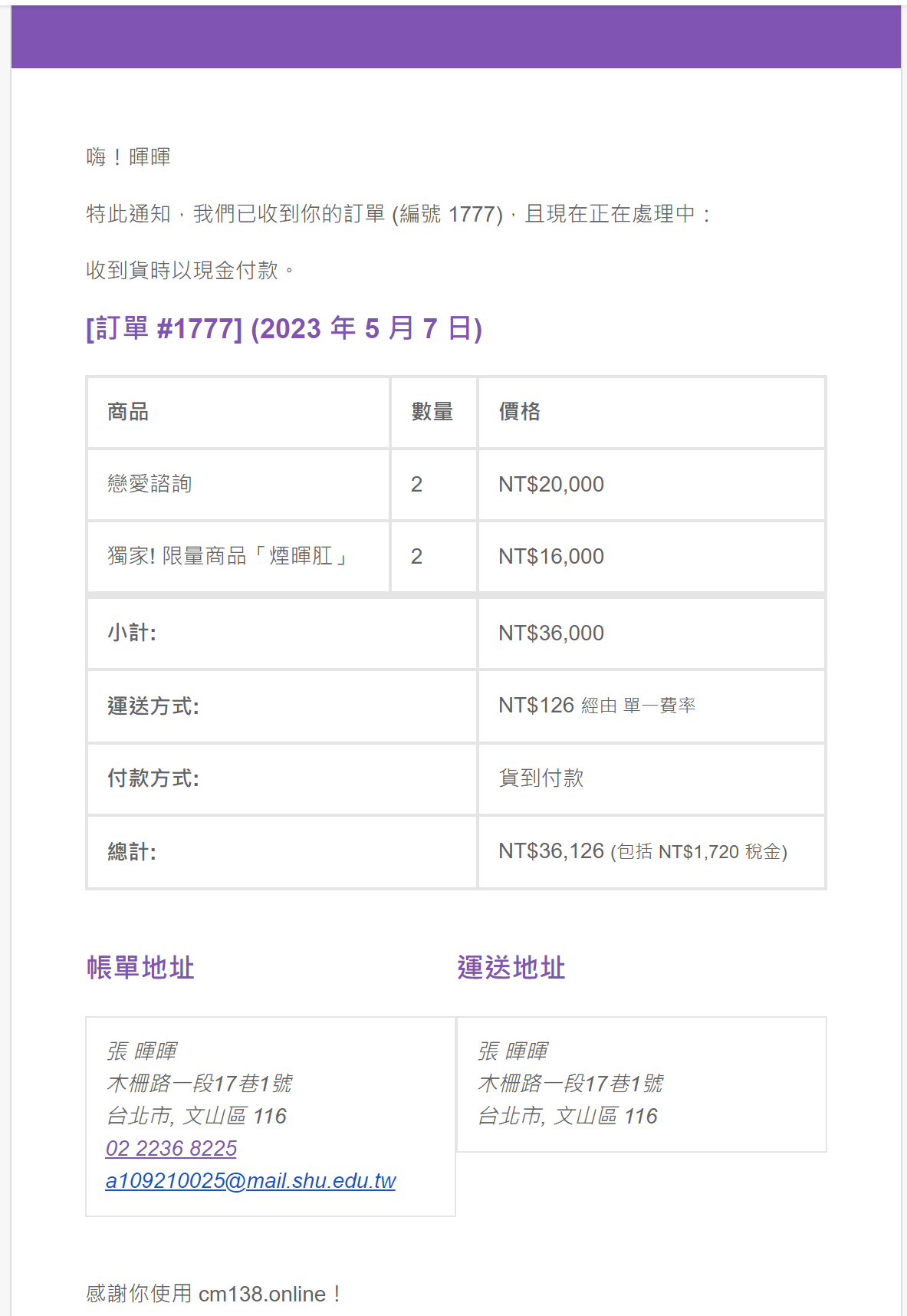
Task: Click the 價格 column header
Action: pyautogui.click(x=520, y=412)
